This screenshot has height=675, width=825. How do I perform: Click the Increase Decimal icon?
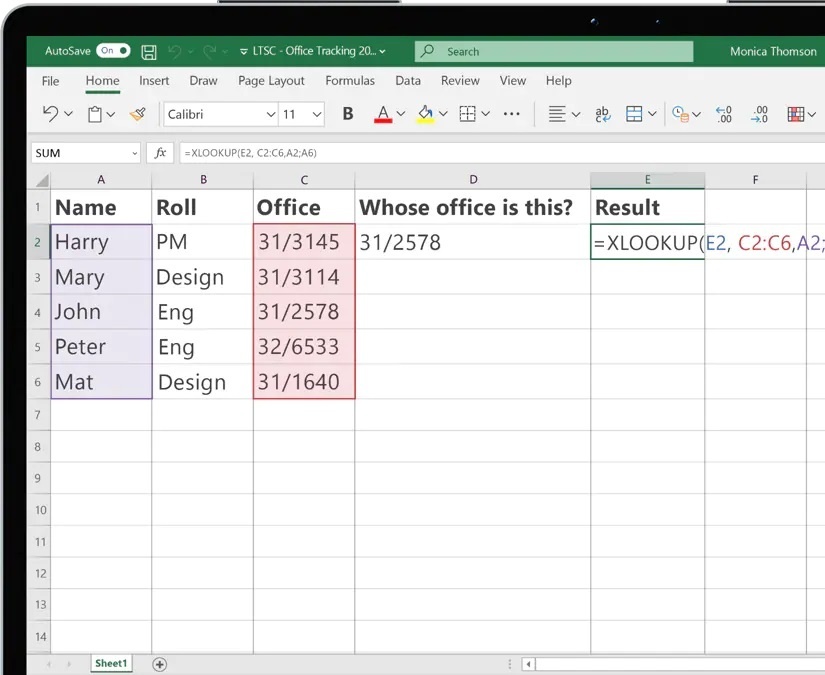tap(723, 113)
